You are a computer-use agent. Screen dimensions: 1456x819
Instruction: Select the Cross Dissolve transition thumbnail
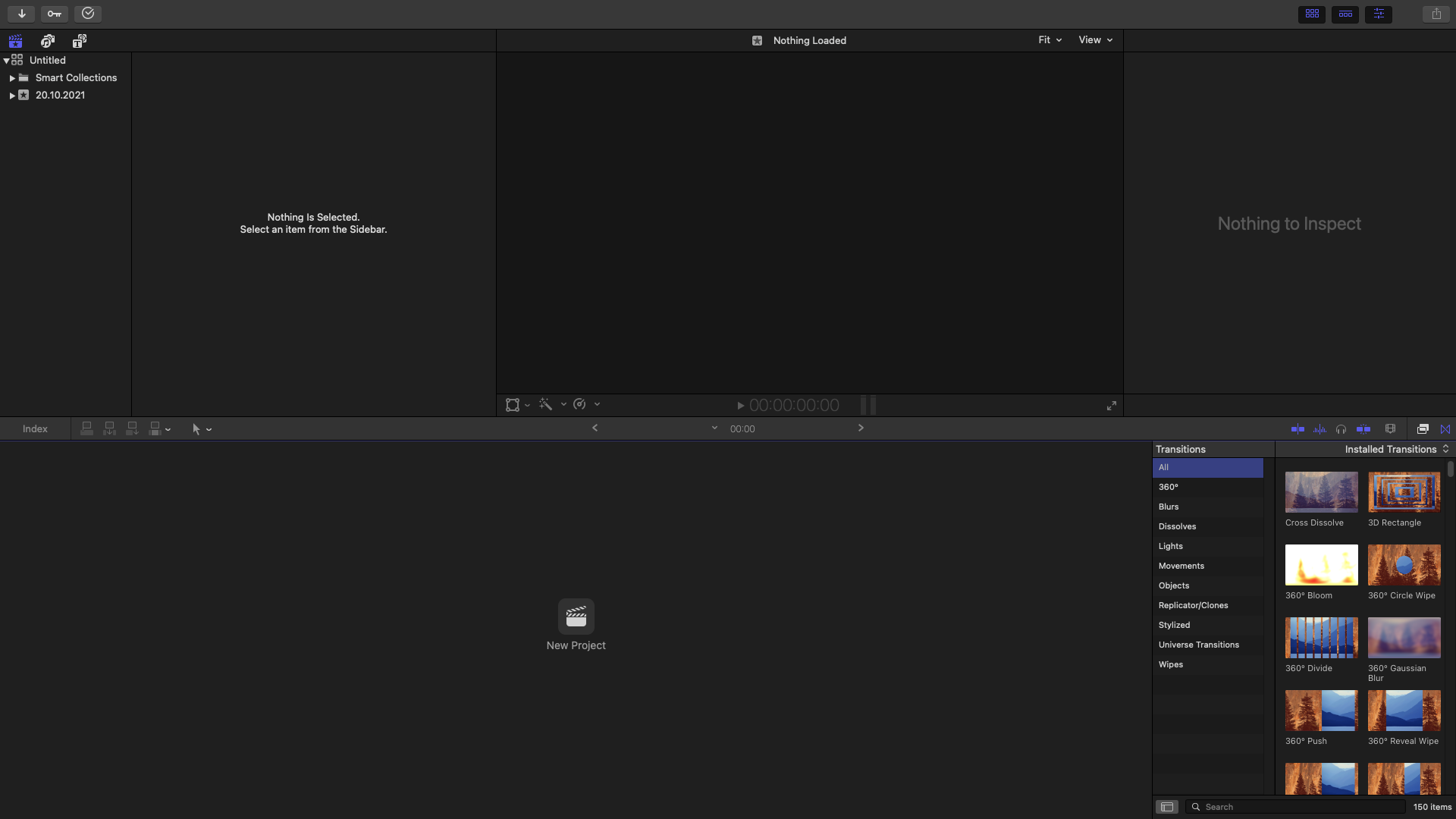1321,492
